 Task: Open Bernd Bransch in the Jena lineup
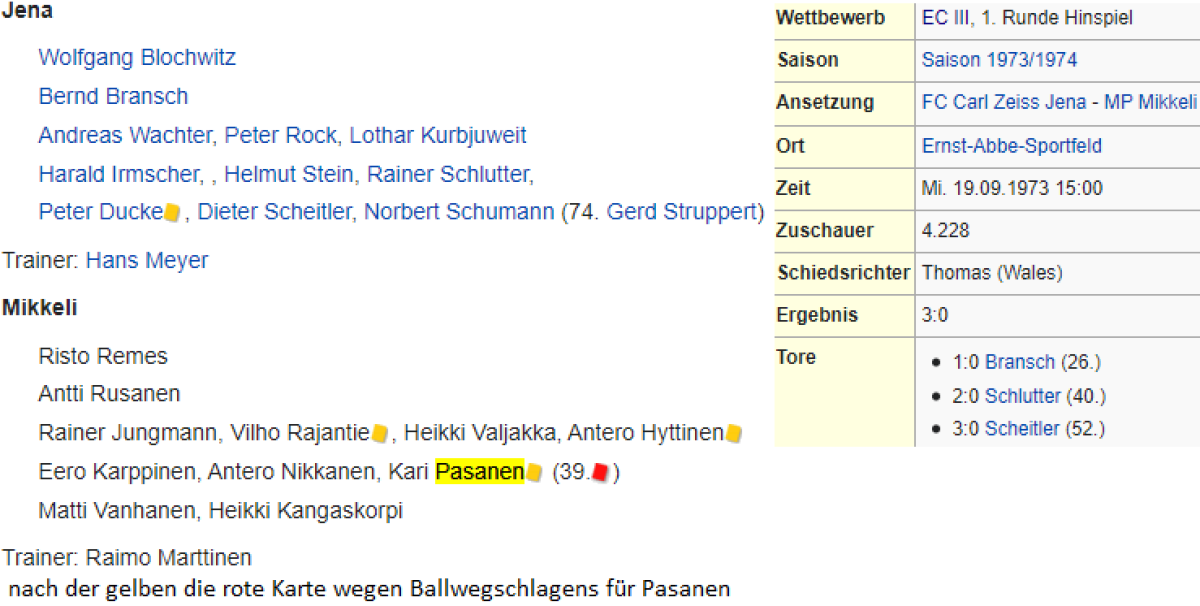point(113,96)
